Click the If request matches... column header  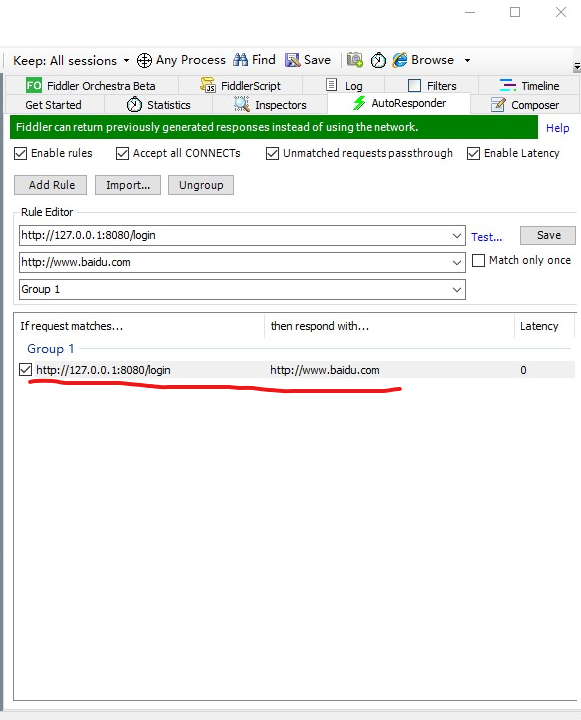pos(140,326)
